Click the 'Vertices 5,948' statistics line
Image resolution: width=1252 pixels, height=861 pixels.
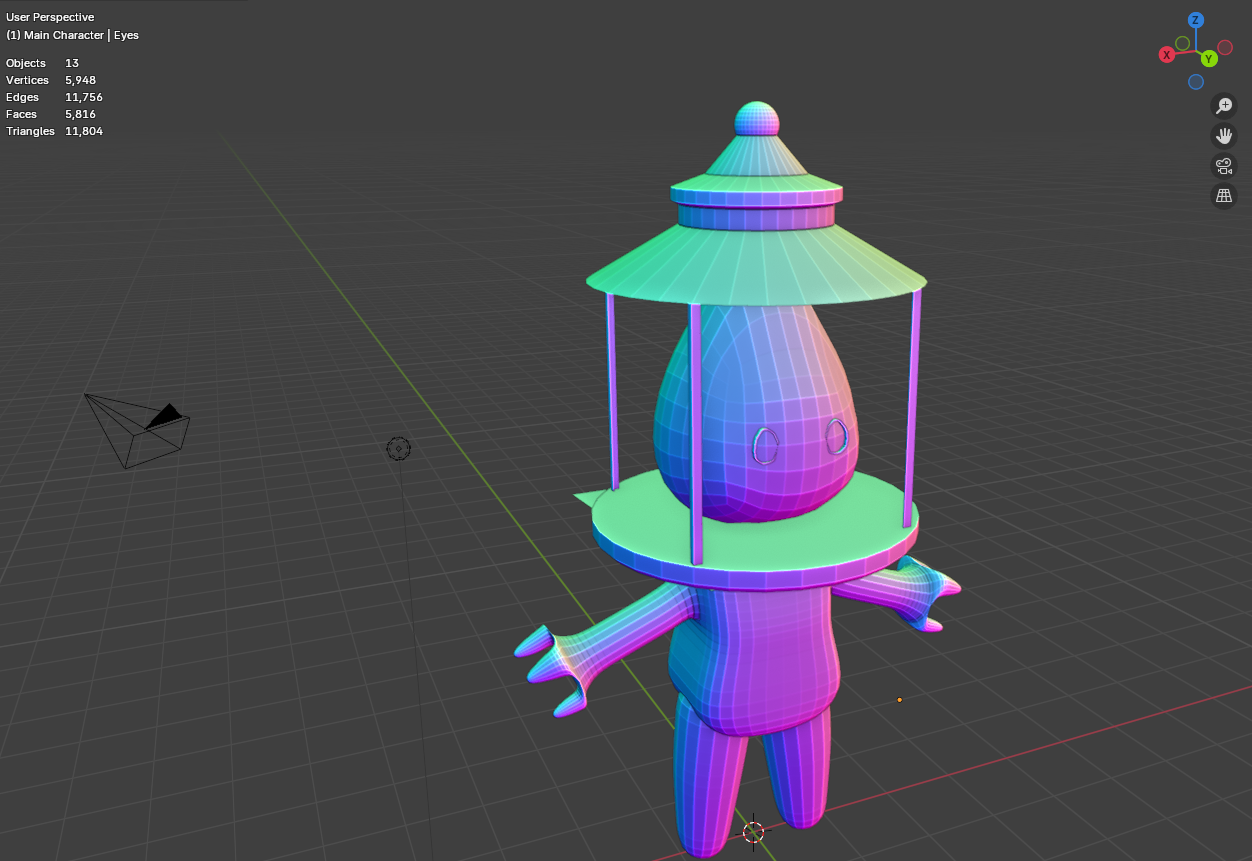pyautogui.click(x=51, y=80)
